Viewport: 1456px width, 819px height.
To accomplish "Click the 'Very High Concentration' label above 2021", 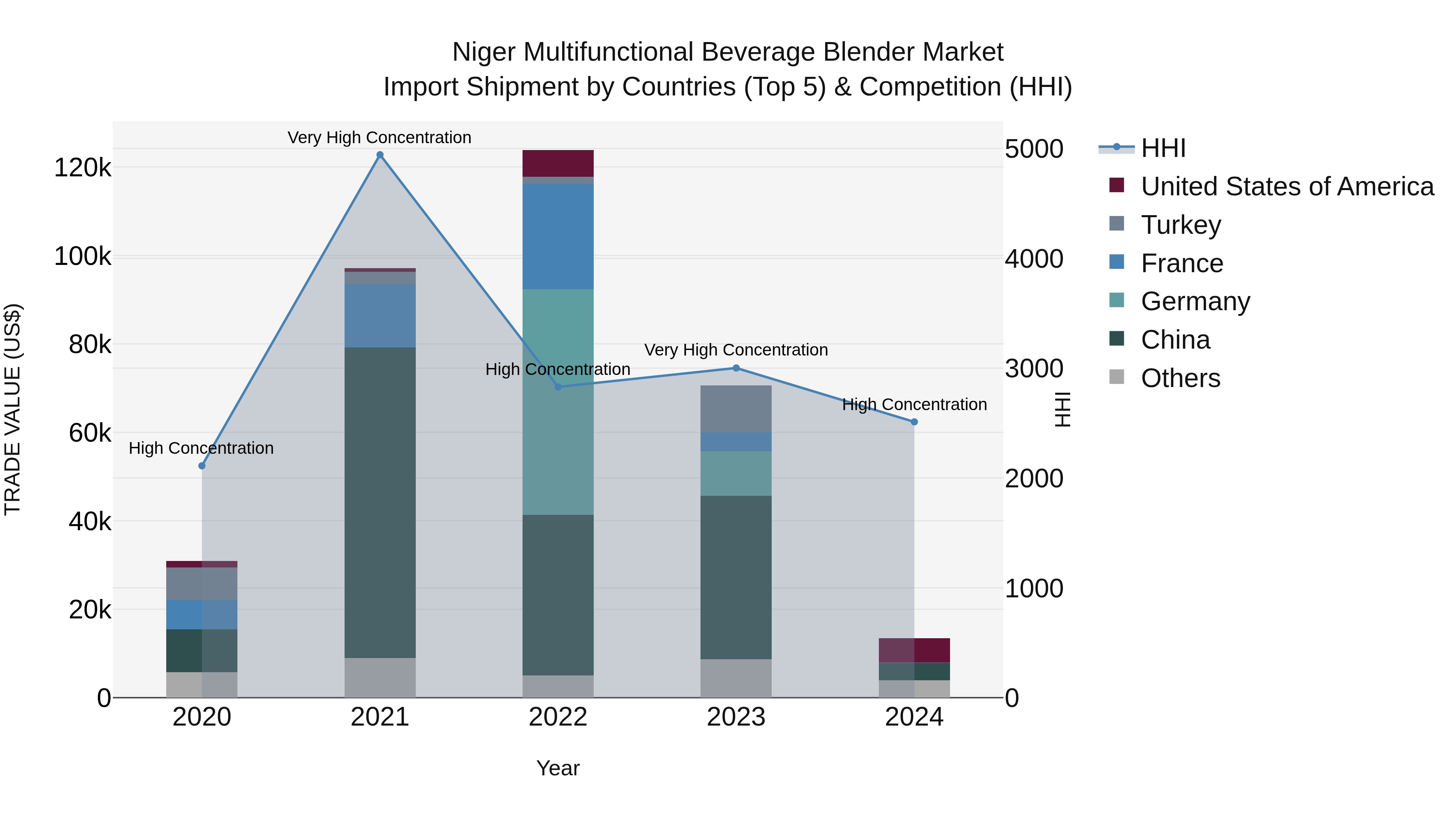I will [x=379, y=138].
